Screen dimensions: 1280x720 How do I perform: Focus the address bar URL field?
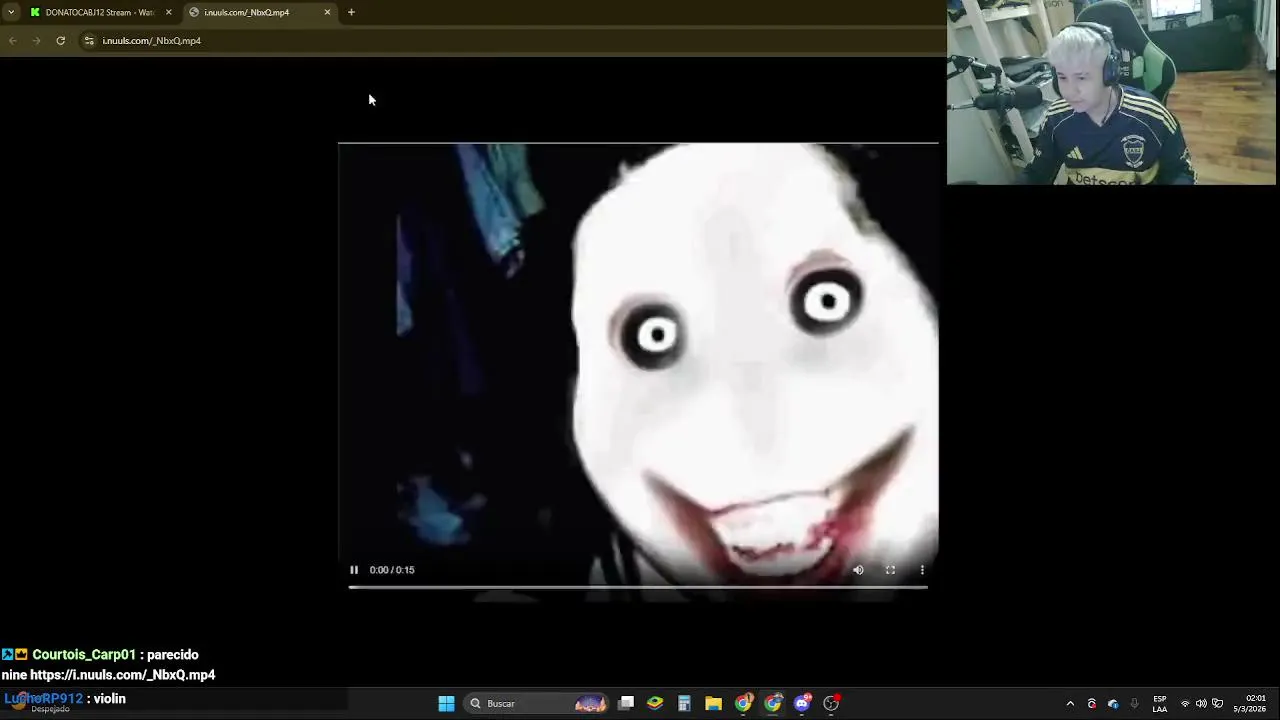510,41
